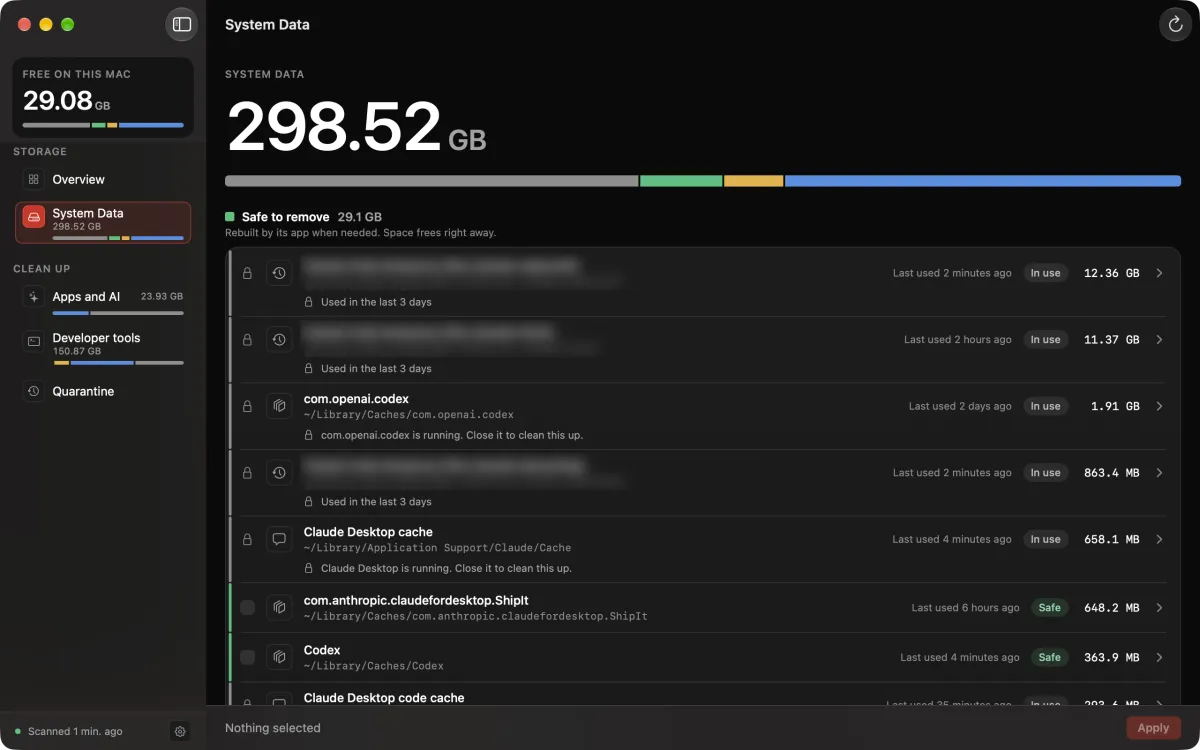
Task: Click the lock icon on the 863.4 MB row
Action: 247,473
